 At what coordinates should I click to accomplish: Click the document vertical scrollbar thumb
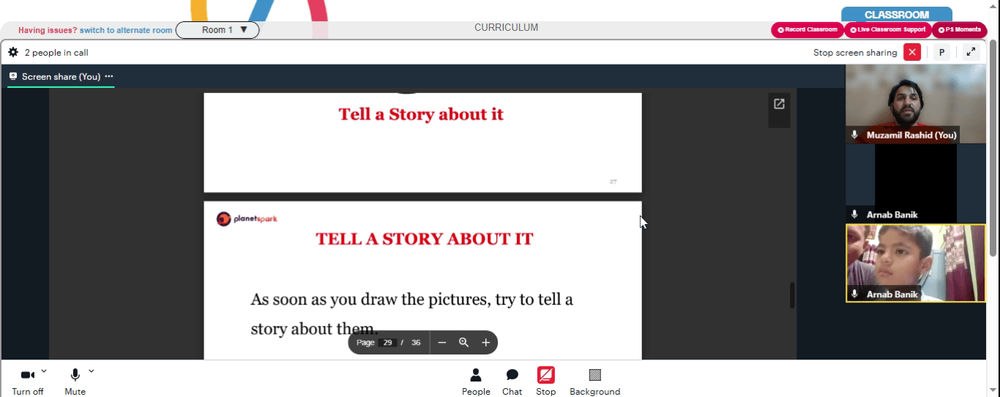point(792,296)
